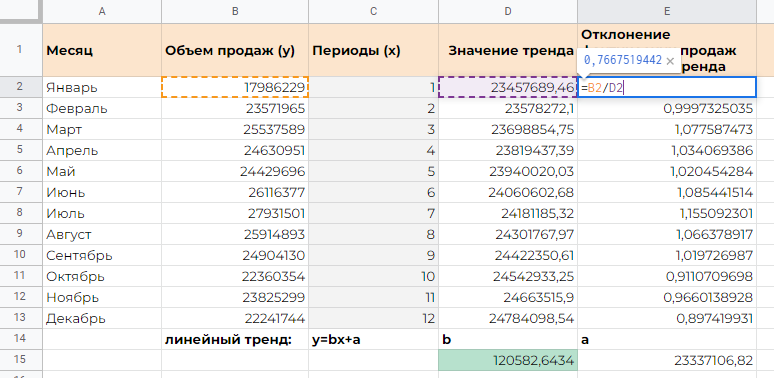The height and width of the screenshot is (378, 774).
Task: Select row 7 header
Action: (x=20, y=192)
